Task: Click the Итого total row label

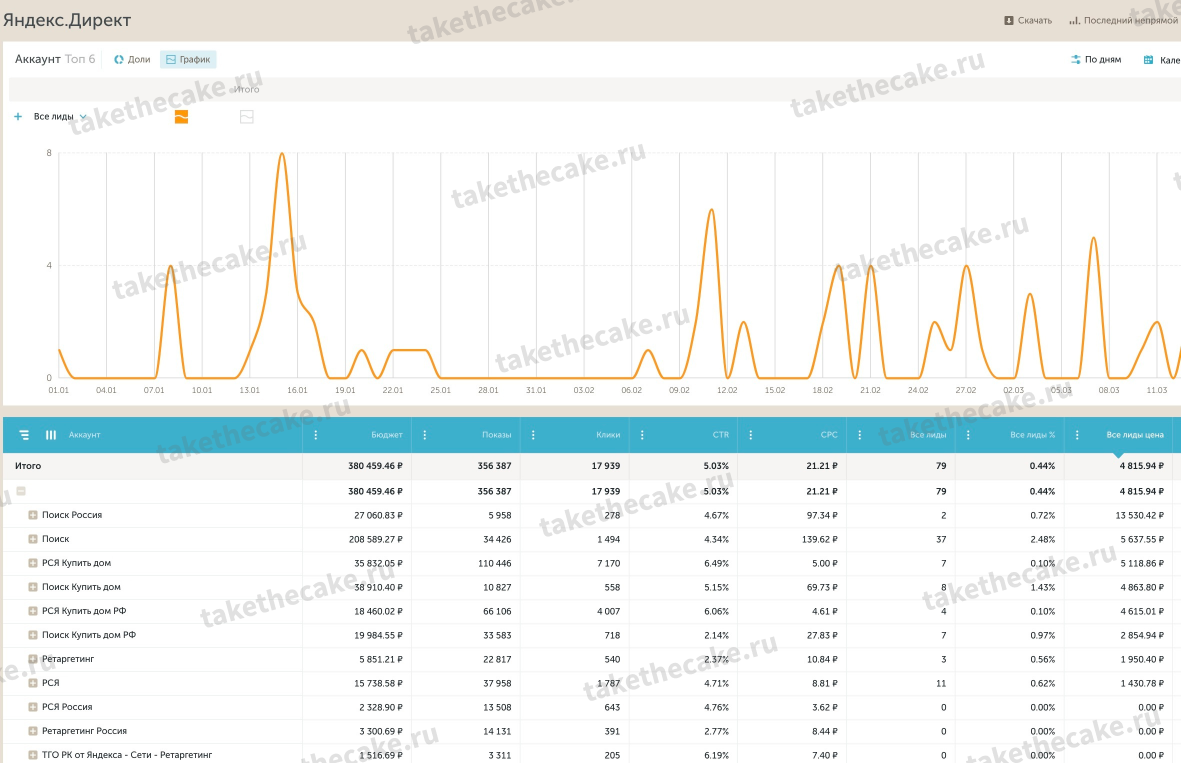Action: (x=28, y=466)
